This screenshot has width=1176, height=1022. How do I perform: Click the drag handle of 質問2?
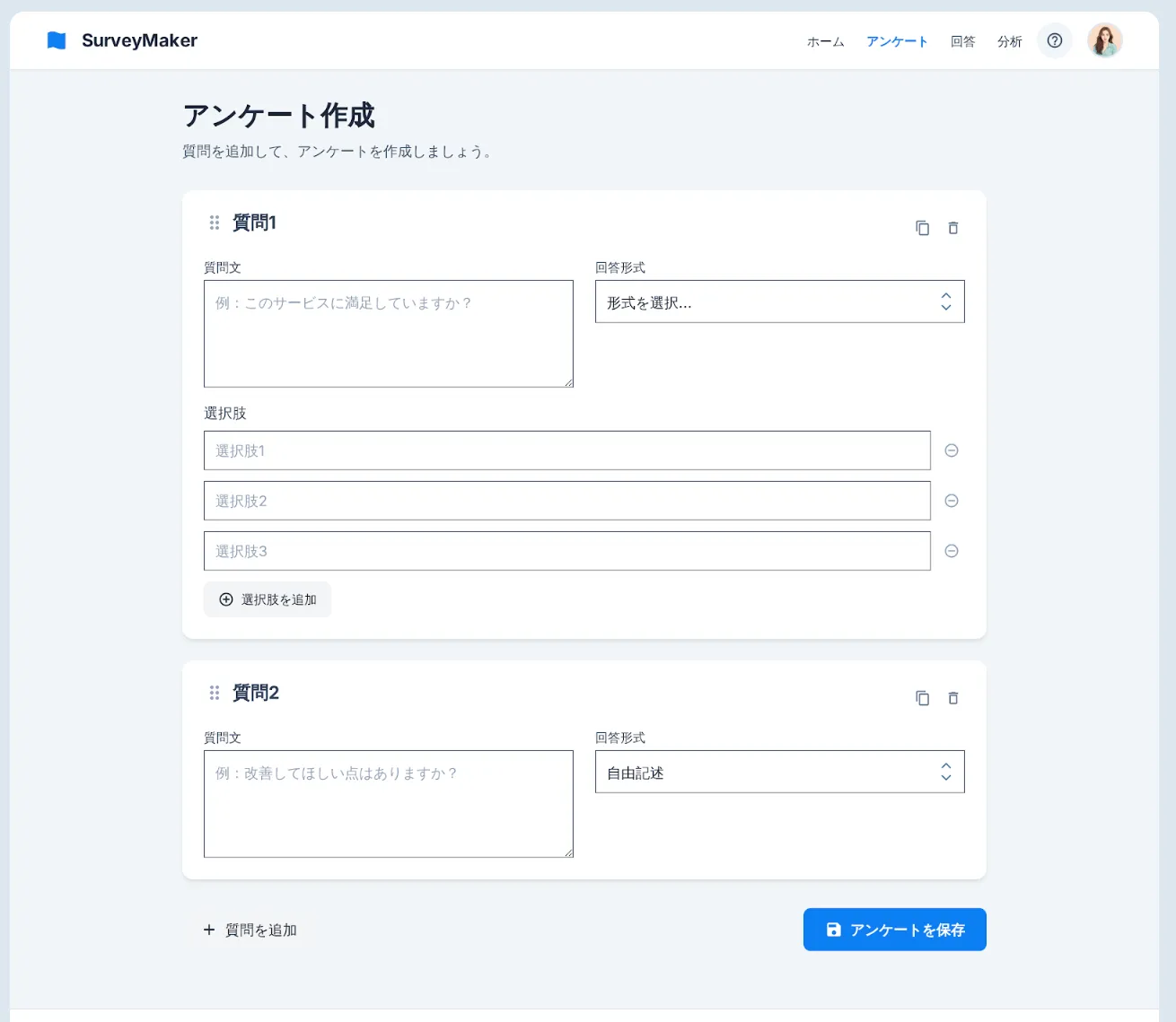point(215,693)
